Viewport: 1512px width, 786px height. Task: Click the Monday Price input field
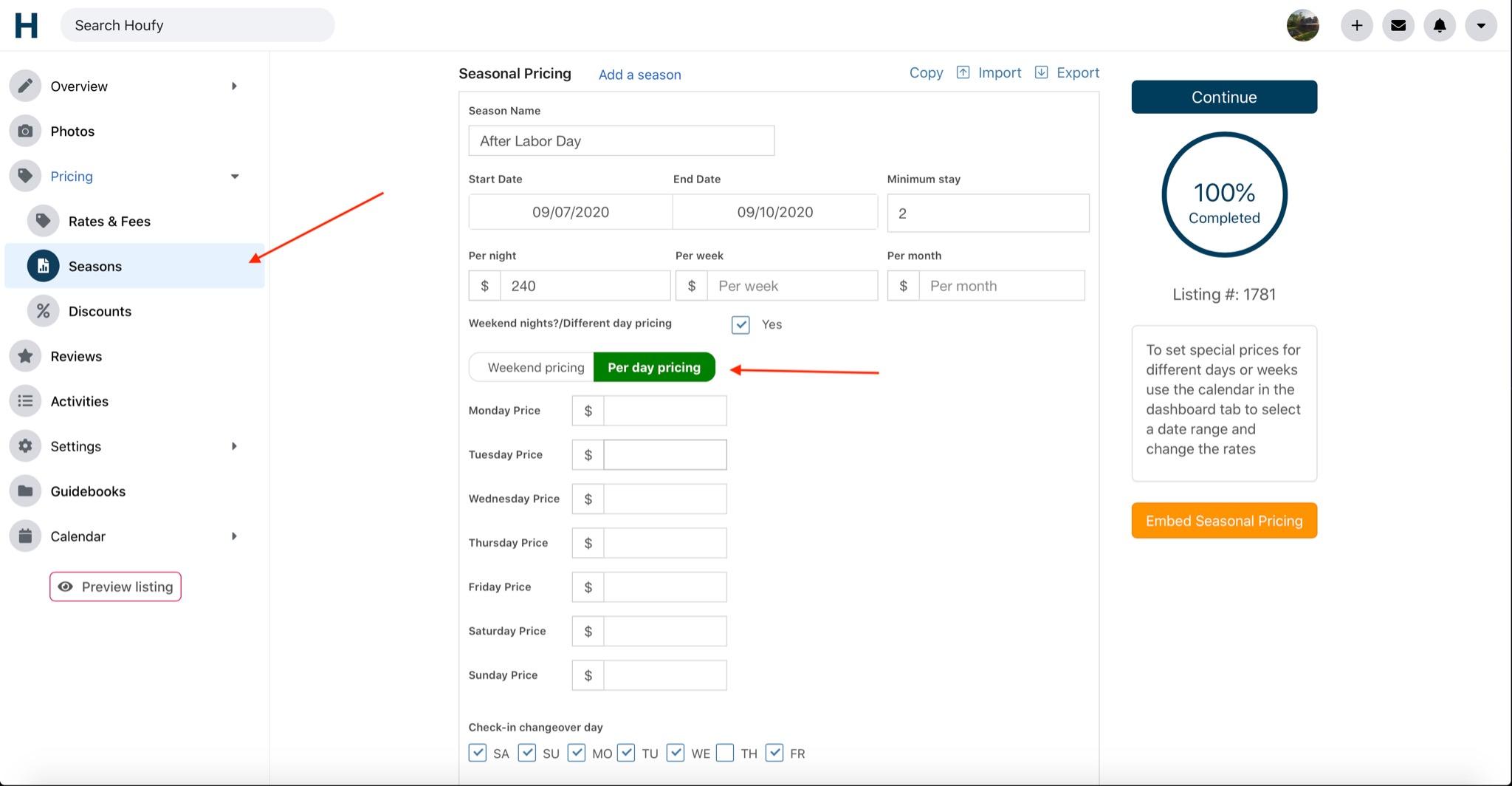click(x=664, y=410)
